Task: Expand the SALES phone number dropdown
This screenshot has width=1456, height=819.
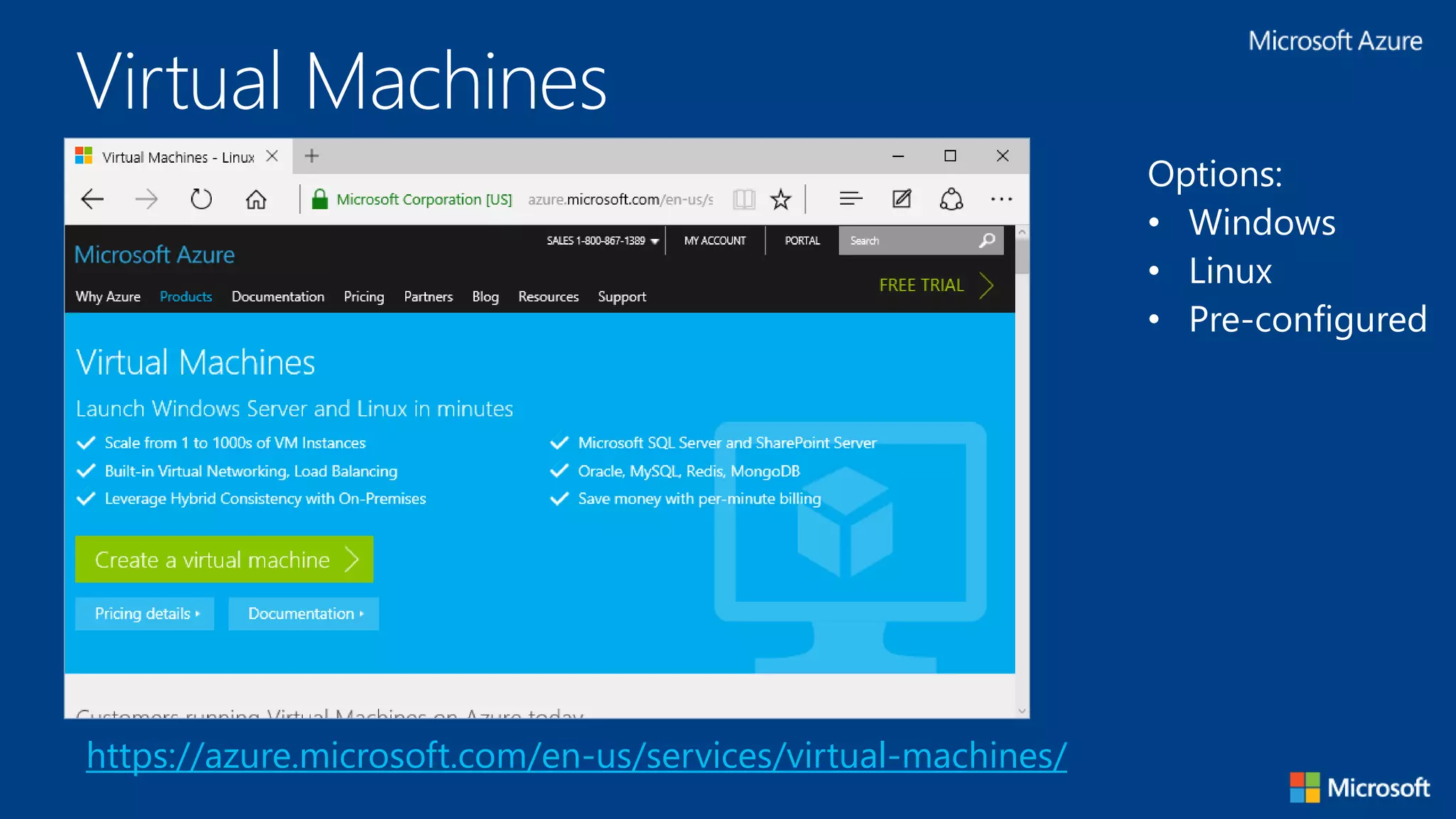Action: tap(655, 241)
